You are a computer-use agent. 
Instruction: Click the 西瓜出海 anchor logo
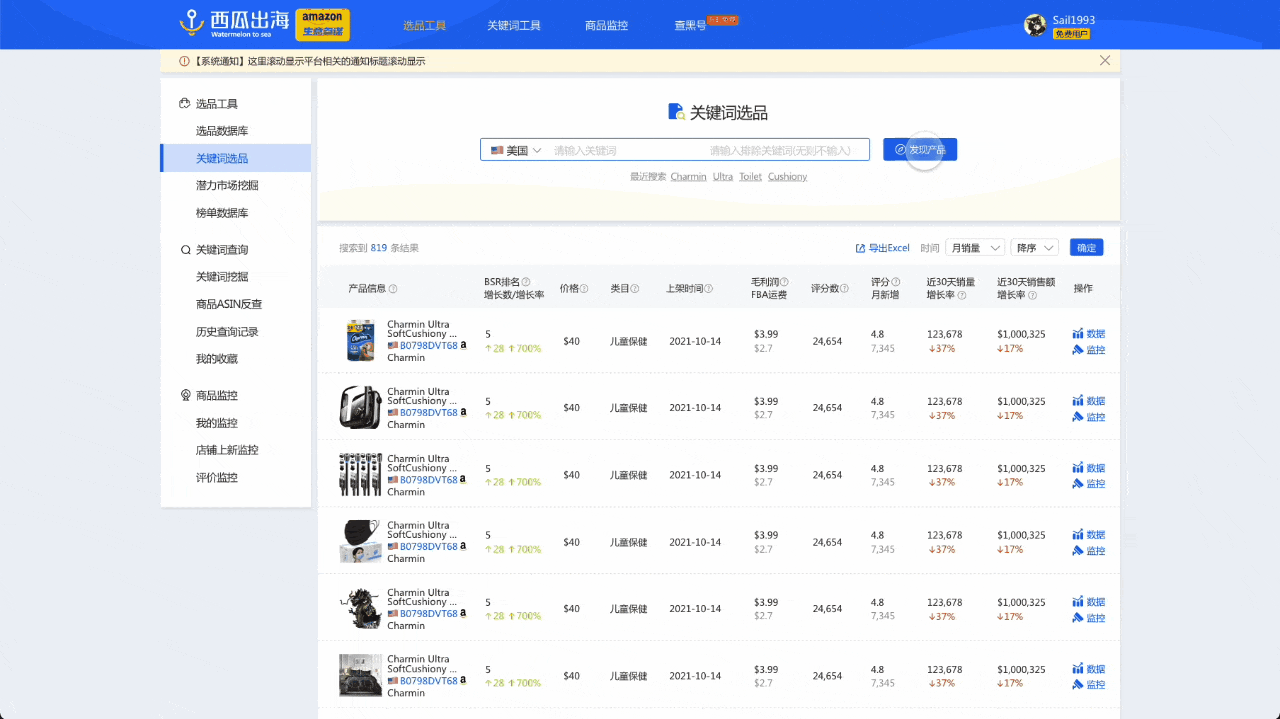click(x=191, y=23)
